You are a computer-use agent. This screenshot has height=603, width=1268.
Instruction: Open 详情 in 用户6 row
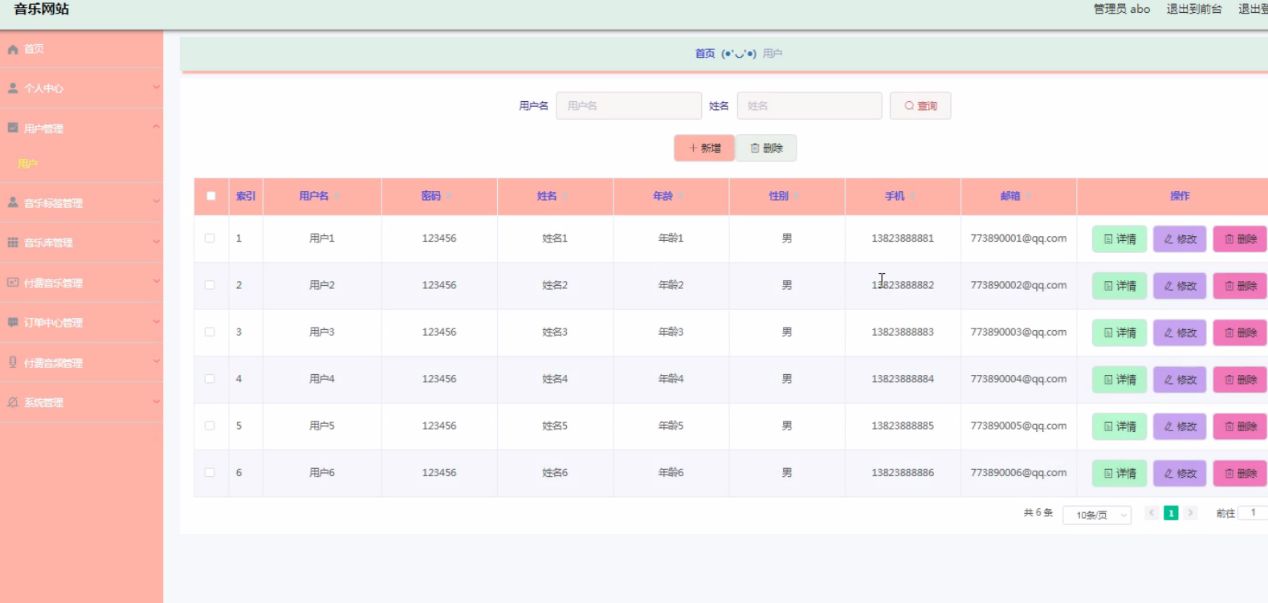point(1119,474)
